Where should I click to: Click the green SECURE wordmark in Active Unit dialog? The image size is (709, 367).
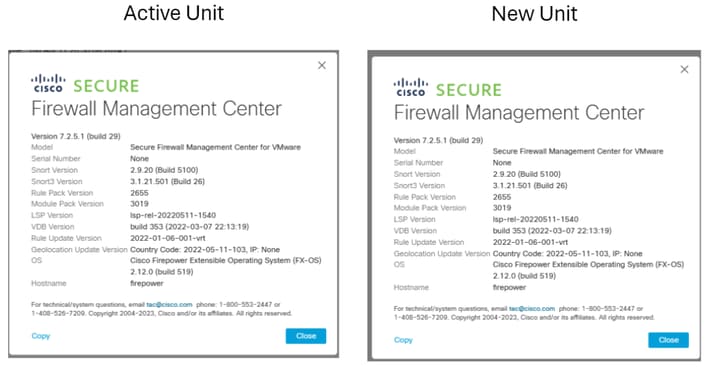coord(106,86)
